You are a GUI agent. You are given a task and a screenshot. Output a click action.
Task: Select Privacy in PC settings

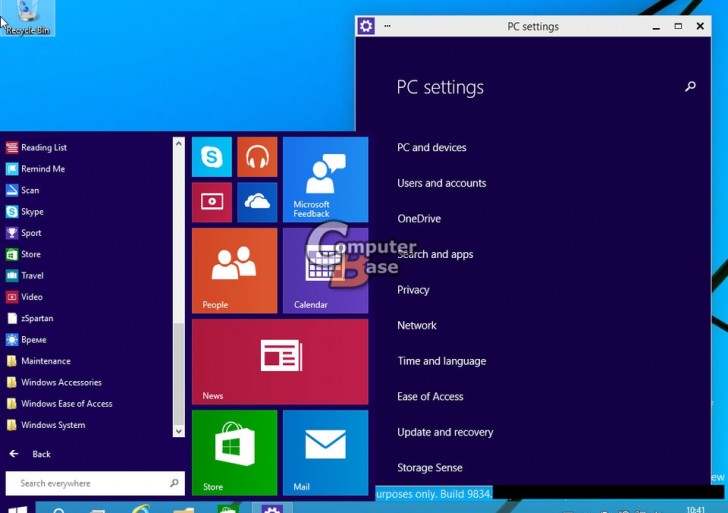(x=413, y=290)
